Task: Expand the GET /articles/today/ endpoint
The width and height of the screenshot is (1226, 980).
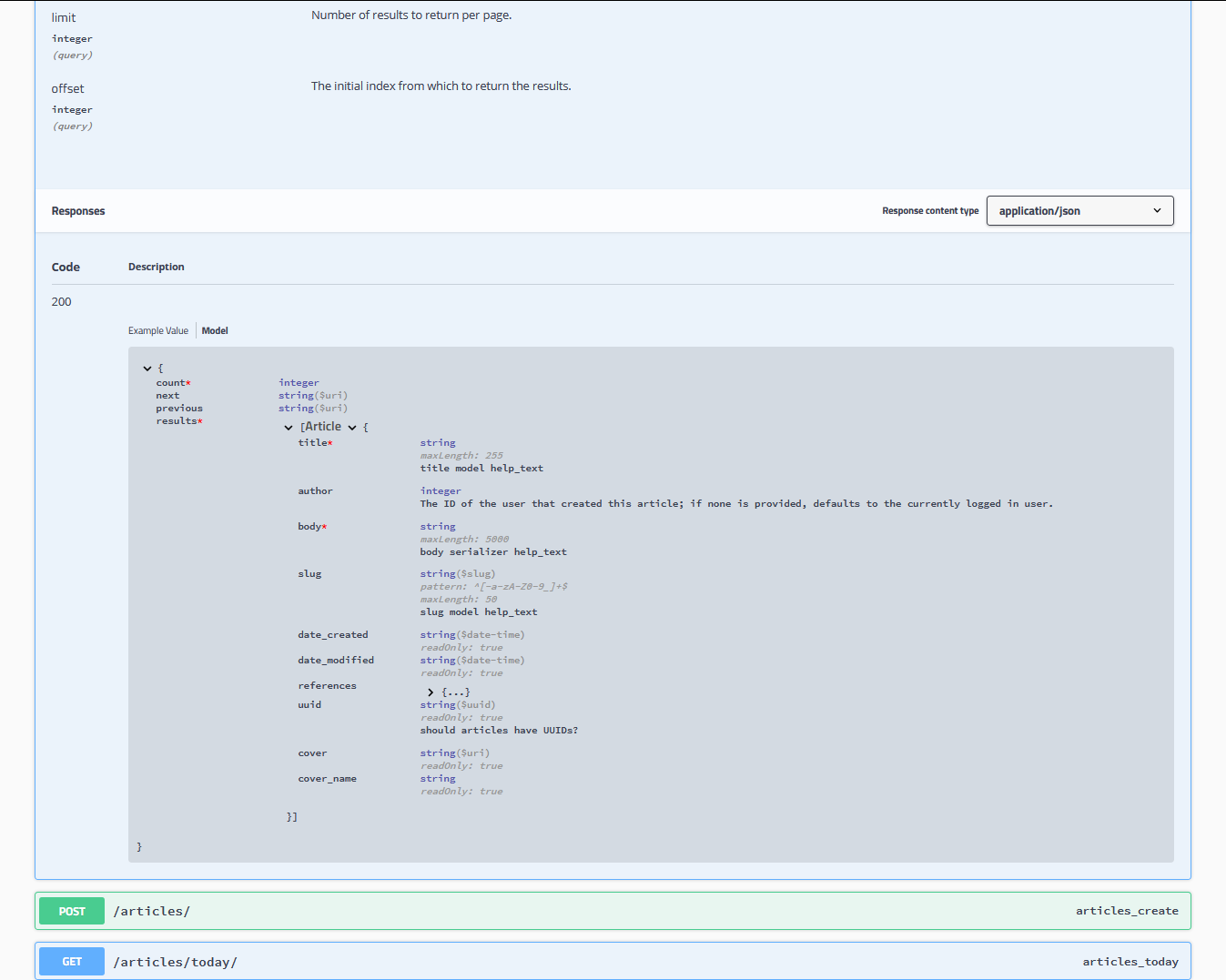Action: pyautogui.click(x=175, y=961)
